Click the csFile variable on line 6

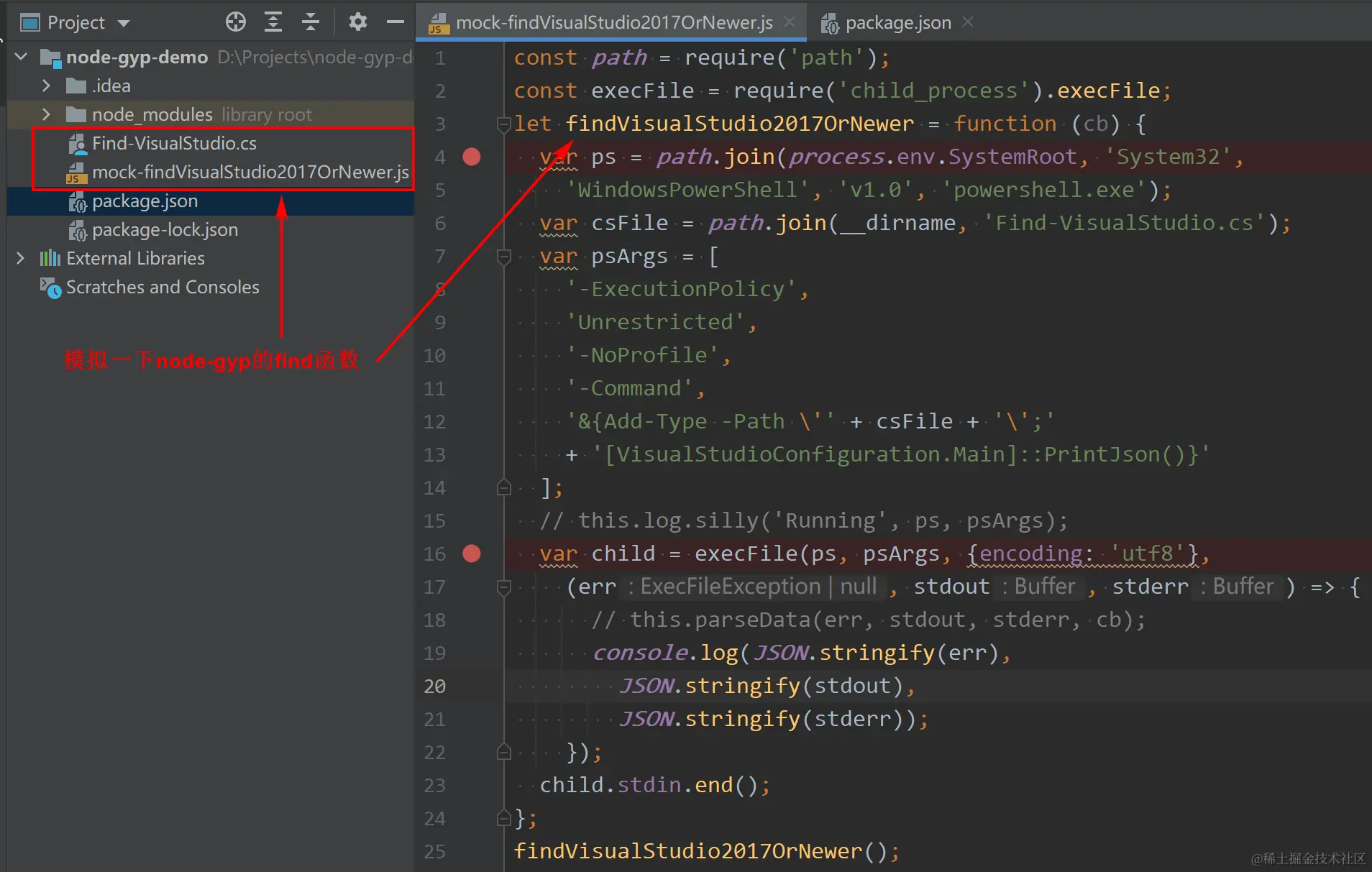(629, 223)
